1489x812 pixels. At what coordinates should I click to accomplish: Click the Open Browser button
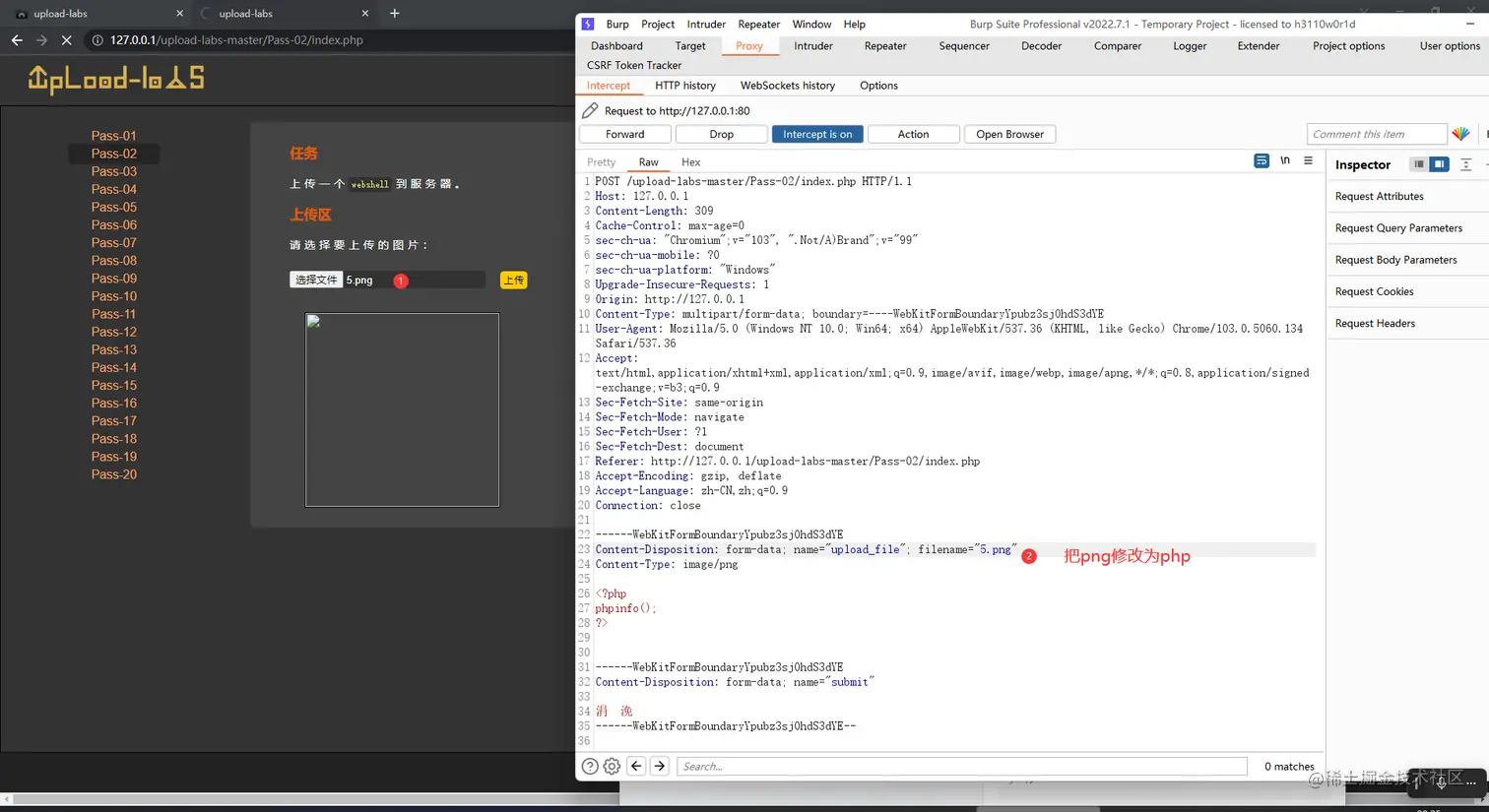(x=1010, y=134)
